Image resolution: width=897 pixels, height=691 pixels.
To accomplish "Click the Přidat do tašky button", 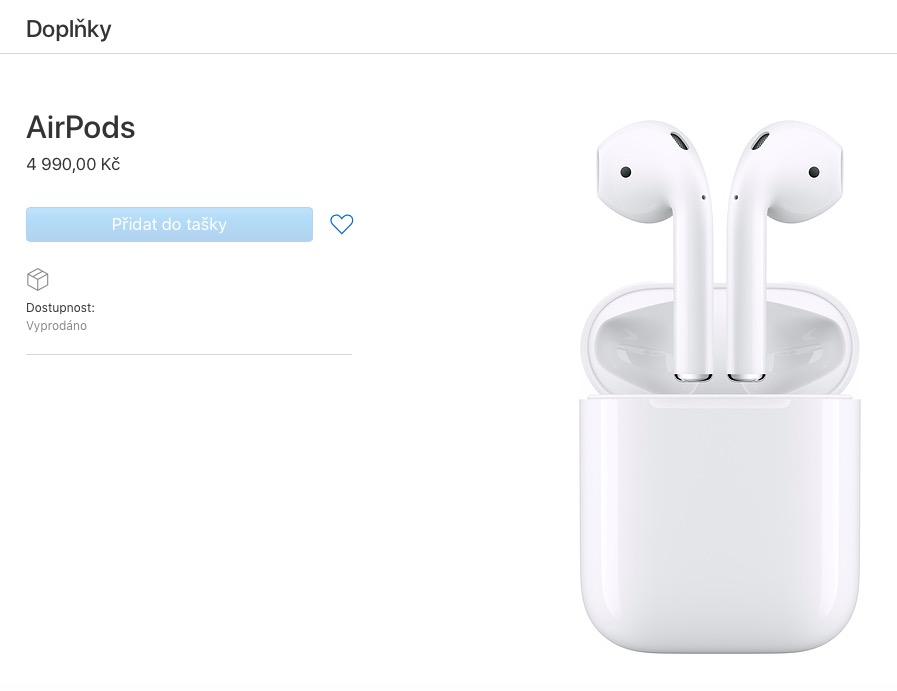I will click(x=169, y=224).
